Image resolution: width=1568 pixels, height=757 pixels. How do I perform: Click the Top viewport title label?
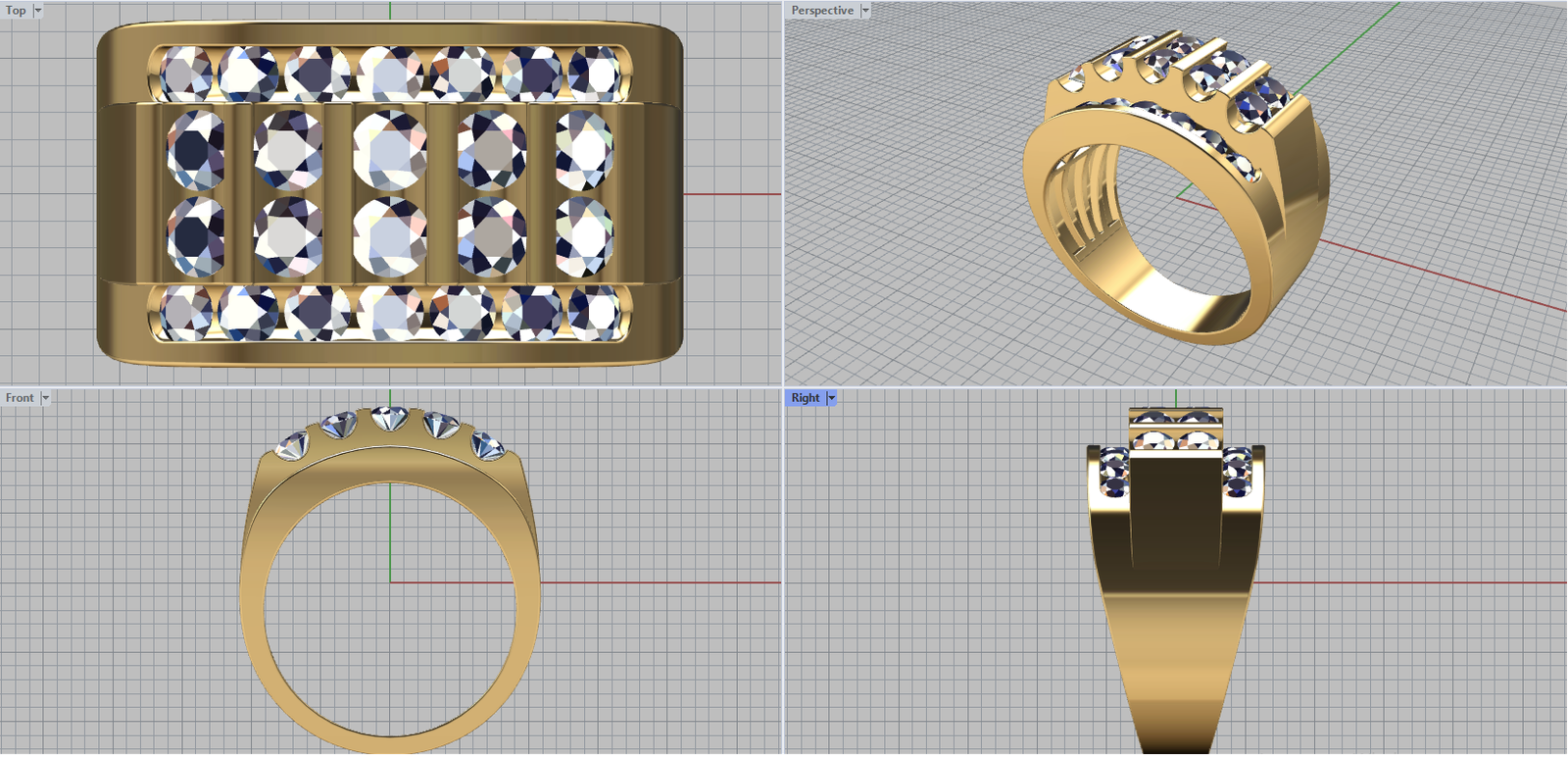[16, 11]
